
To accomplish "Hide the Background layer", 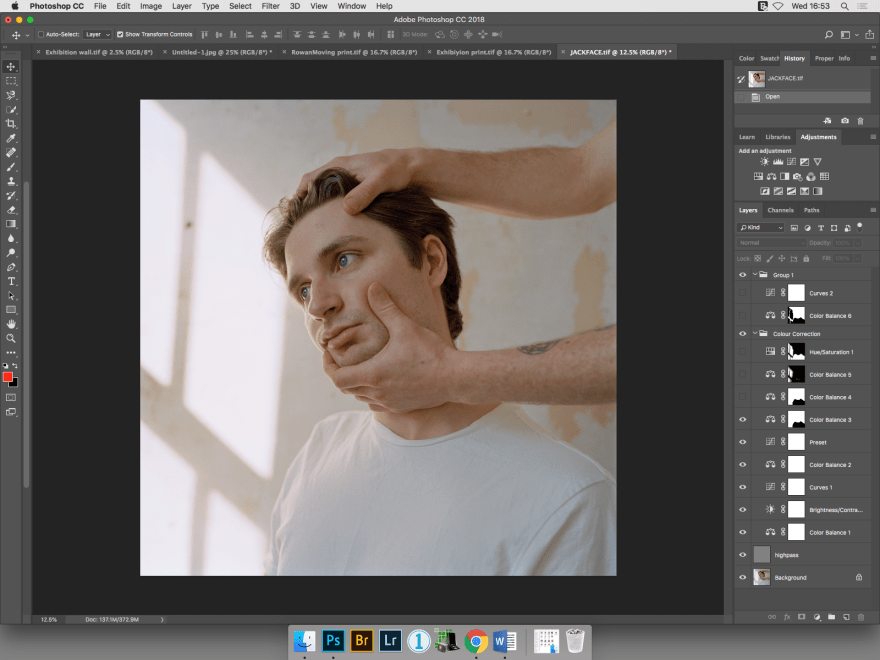I will 742,577.
